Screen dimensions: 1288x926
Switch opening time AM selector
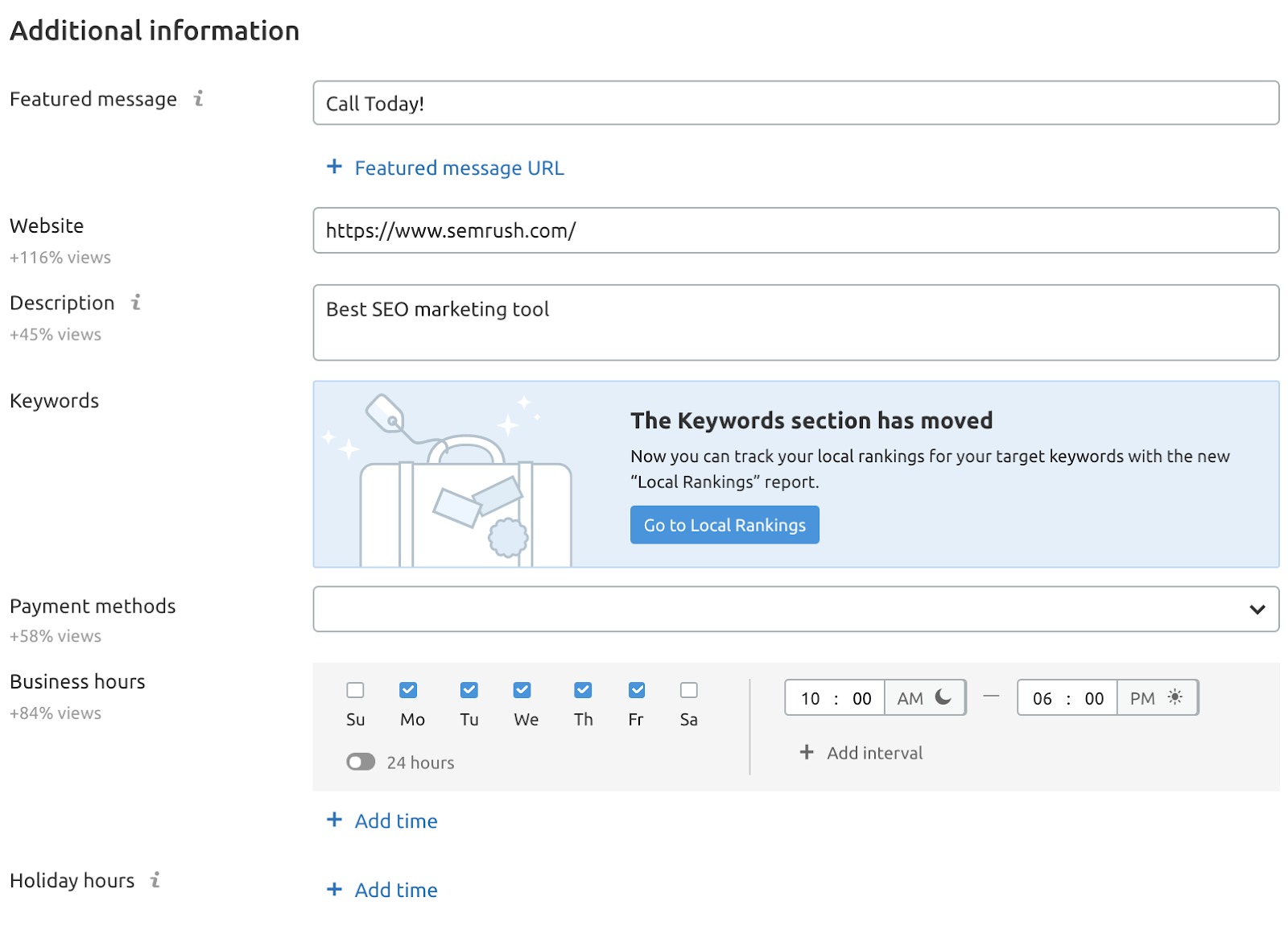925,697
